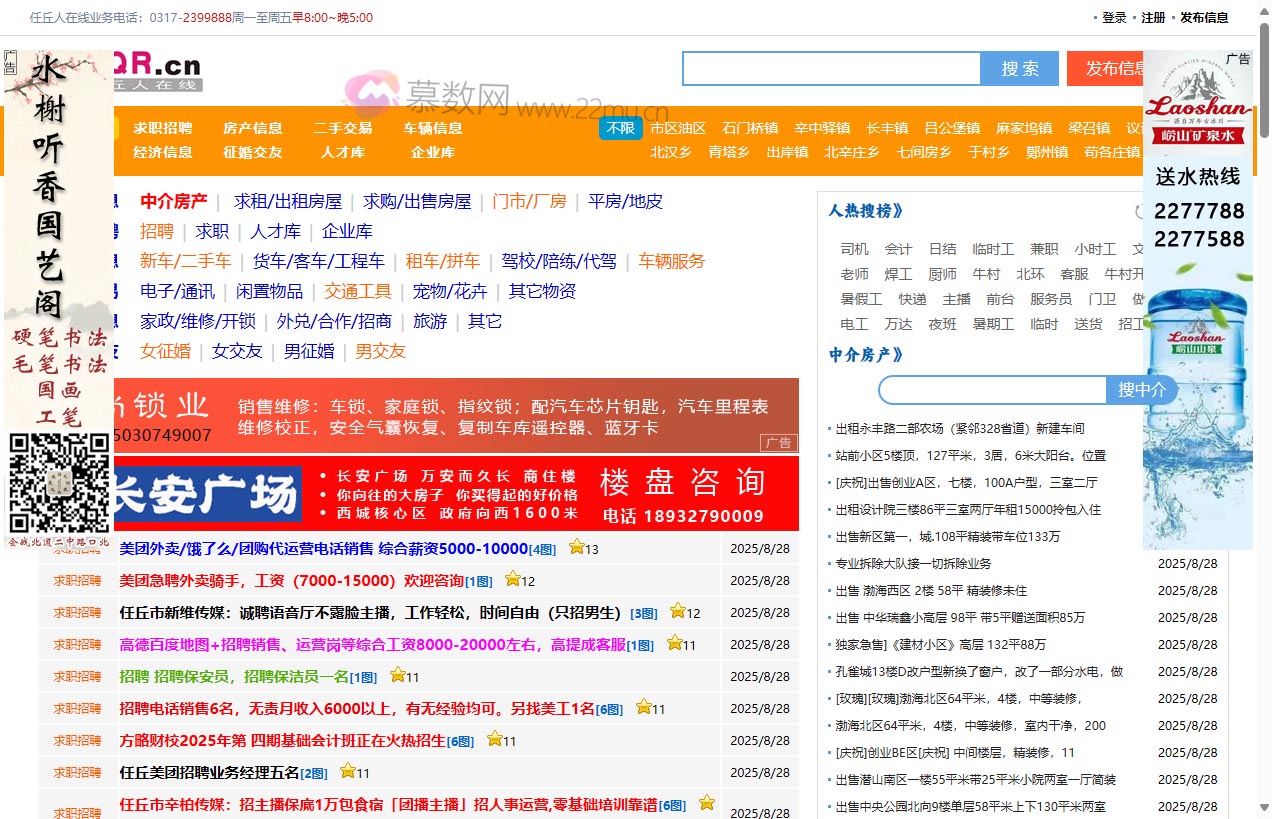1272x819 pixels.
Task: Click the 广告 badge on the locksmith banner
Action: pos(779,443)
